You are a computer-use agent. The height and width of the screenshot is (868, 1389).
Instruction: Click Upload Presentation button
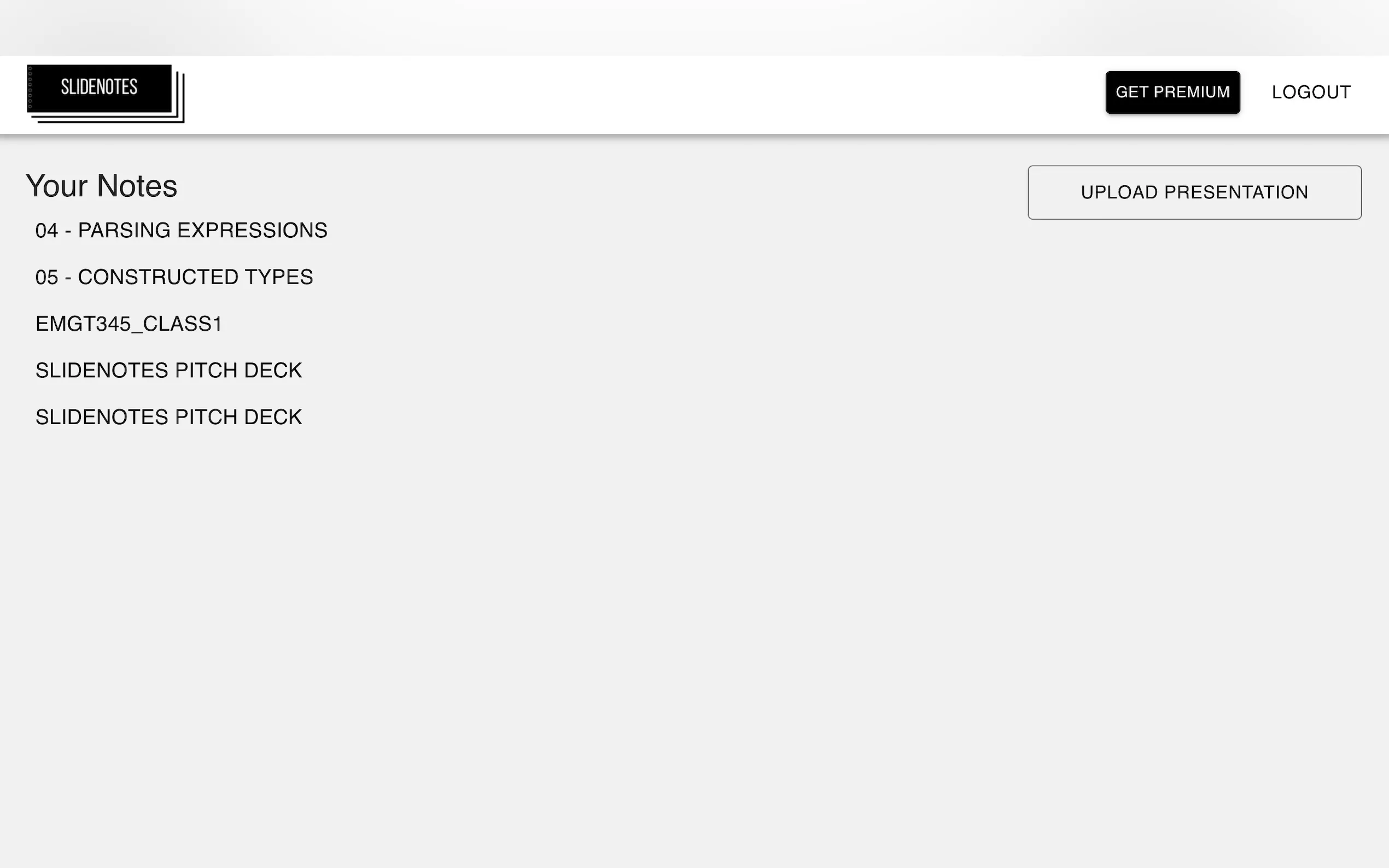point(1194,192)
